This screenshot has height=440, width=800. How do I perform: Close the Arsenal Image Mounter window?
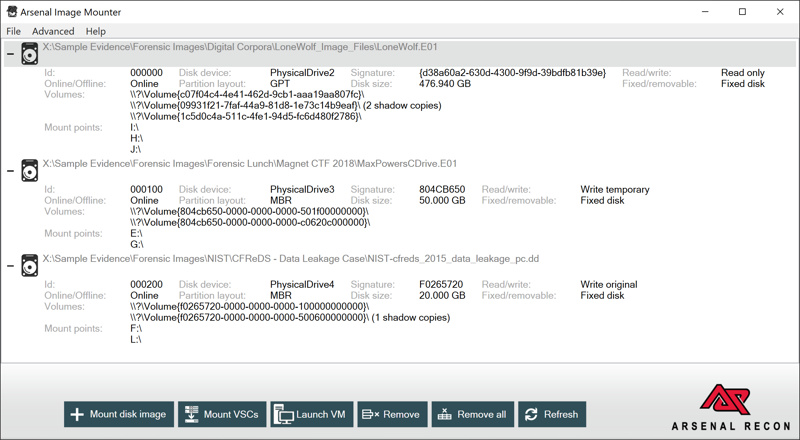pos(780,12)
